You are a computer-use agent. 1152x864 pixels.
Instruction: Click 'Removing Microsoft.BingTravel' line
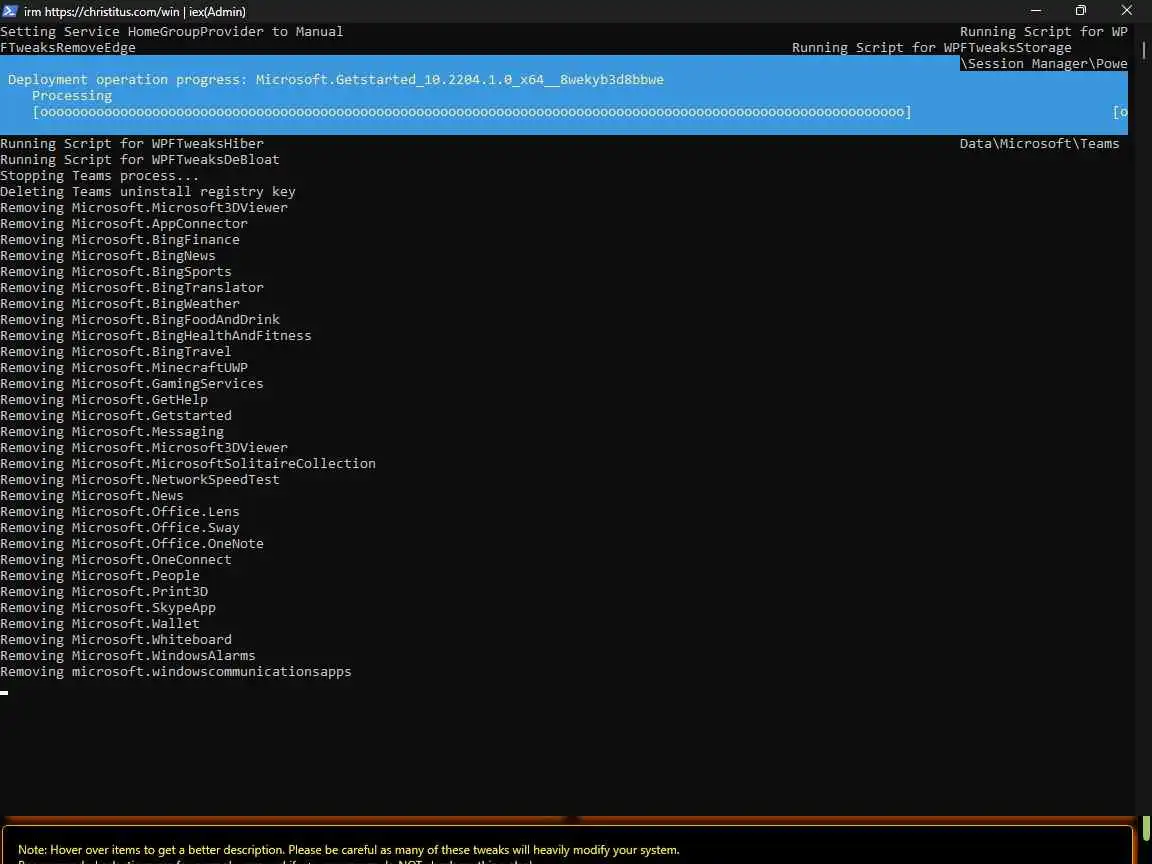[115, 352]
